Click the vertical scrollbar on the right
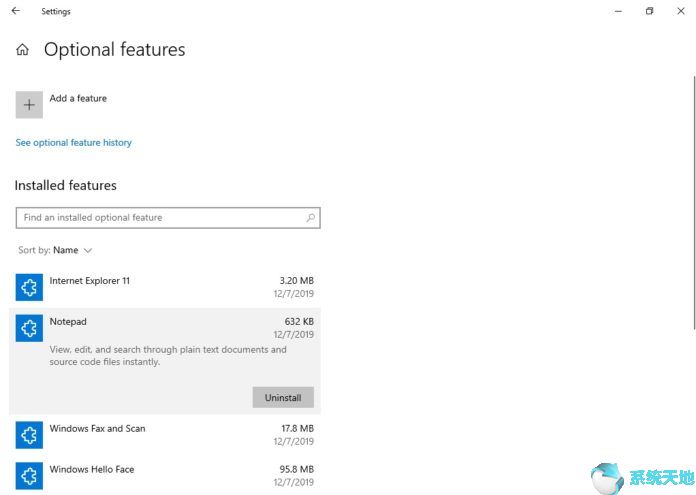The height and width of the screenshot is (495, 696). click(x=694, y=202)
